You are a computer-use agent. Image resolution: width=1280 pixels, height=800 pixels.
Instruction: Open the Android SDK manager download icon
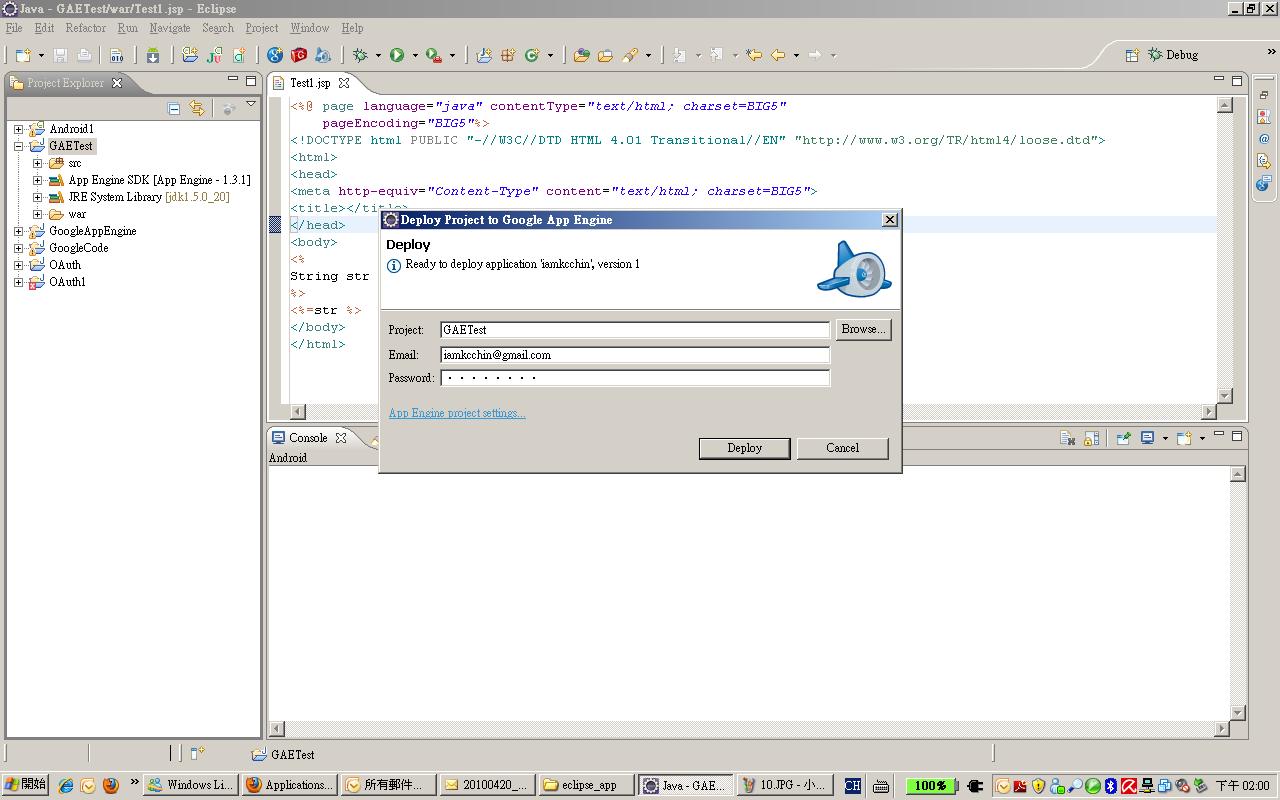(153, 55)
